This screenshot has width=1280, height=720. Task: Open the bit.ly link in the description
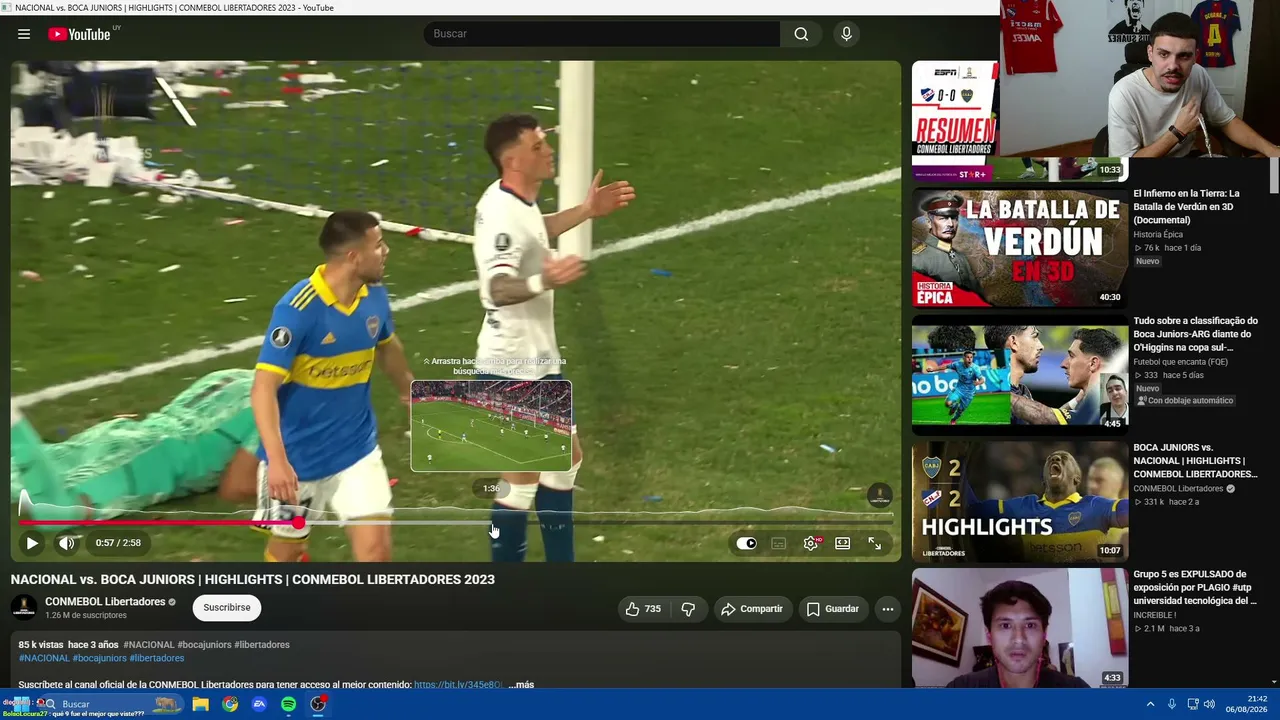458,685
